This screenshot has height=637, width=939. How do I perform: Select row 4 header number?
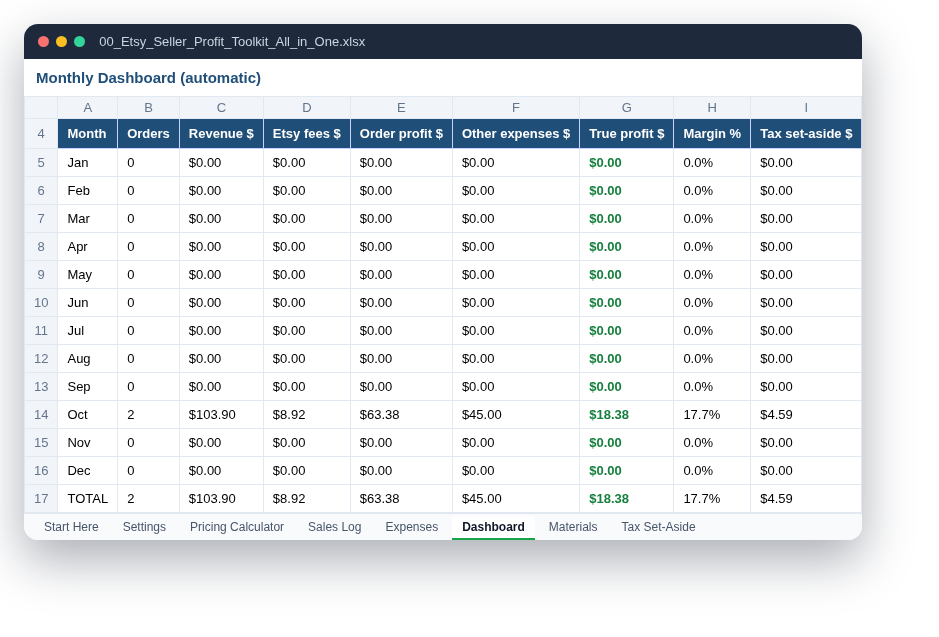pos(41,134)
